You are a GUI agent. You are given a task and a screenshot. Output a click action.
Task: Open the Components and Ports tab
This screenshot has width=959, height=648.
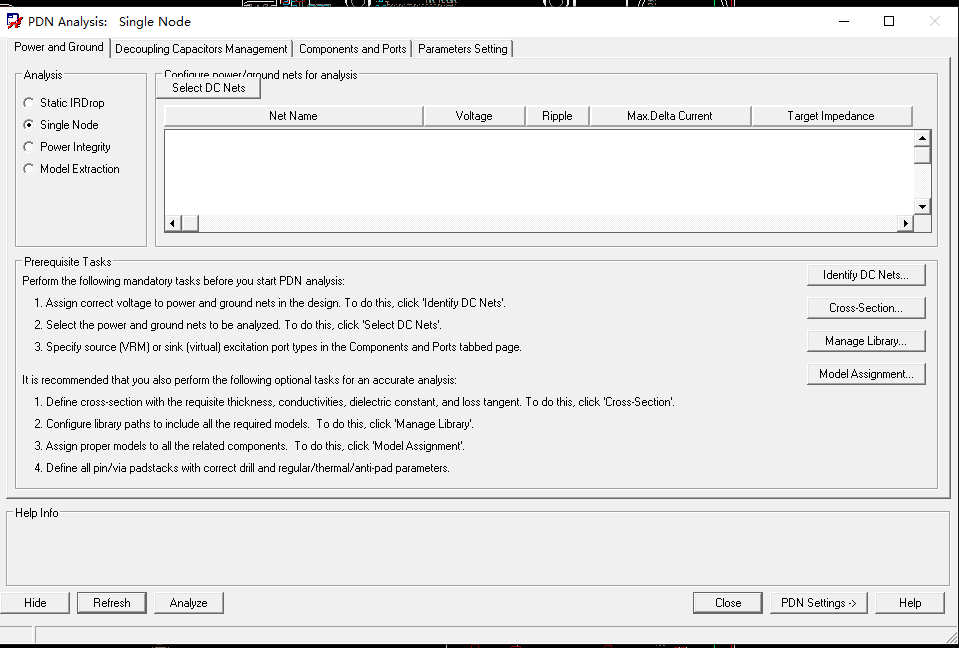pyautogui.click(x=352, y=47)
